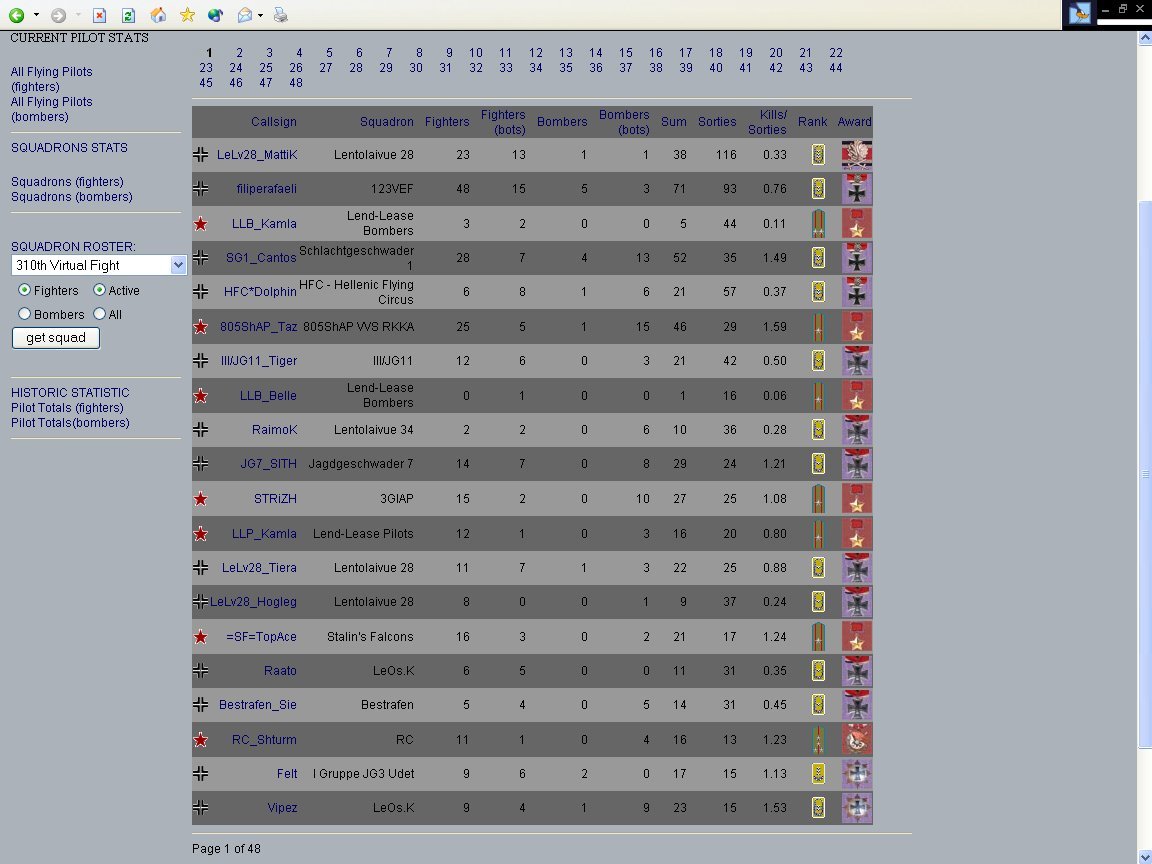Print the page with the printer icon
This screenshot has width=1152, height=864.
click(x=280, y=15)
